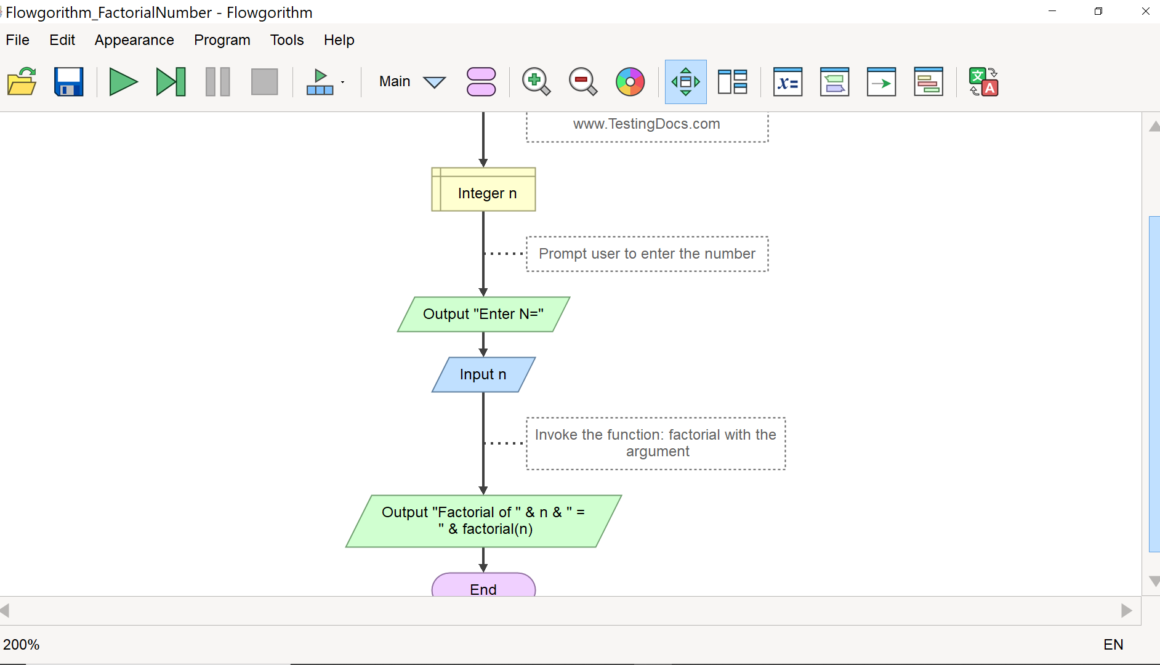1160x665 pixels.
Task: Open the Appearance menu
Action: coord(134,40)
